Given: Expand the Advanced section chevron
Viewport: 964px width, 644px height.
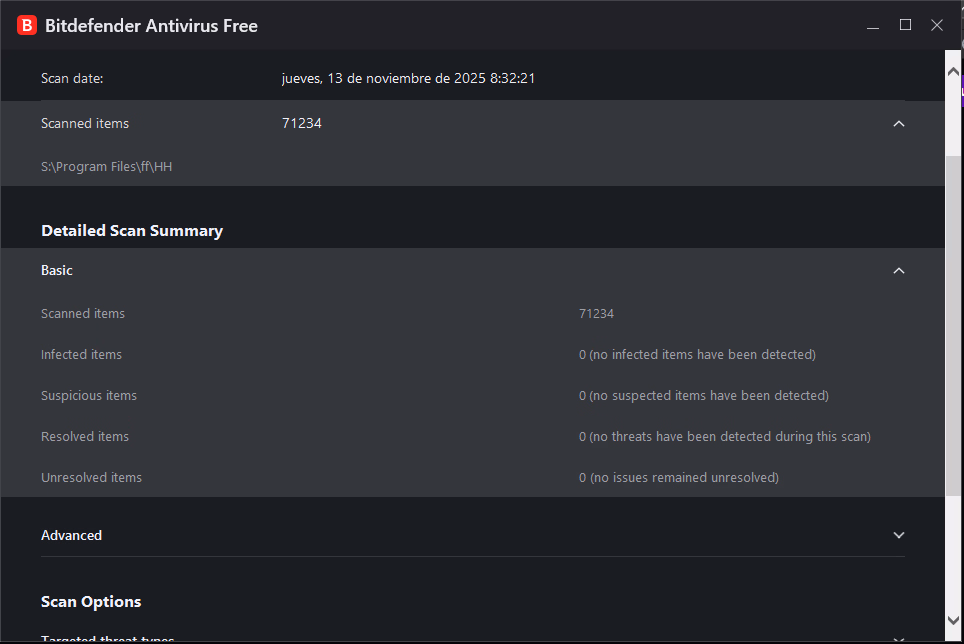Looking at the screenshot, I should click(898, 536).
